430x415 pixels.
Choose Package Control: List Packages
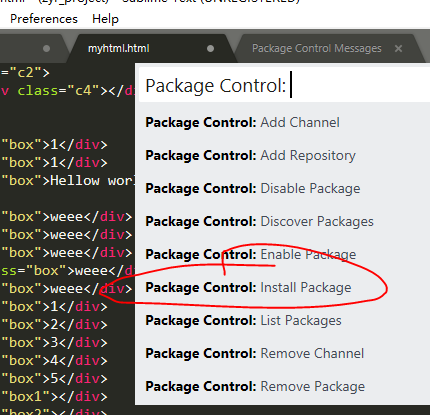point(283,320)
